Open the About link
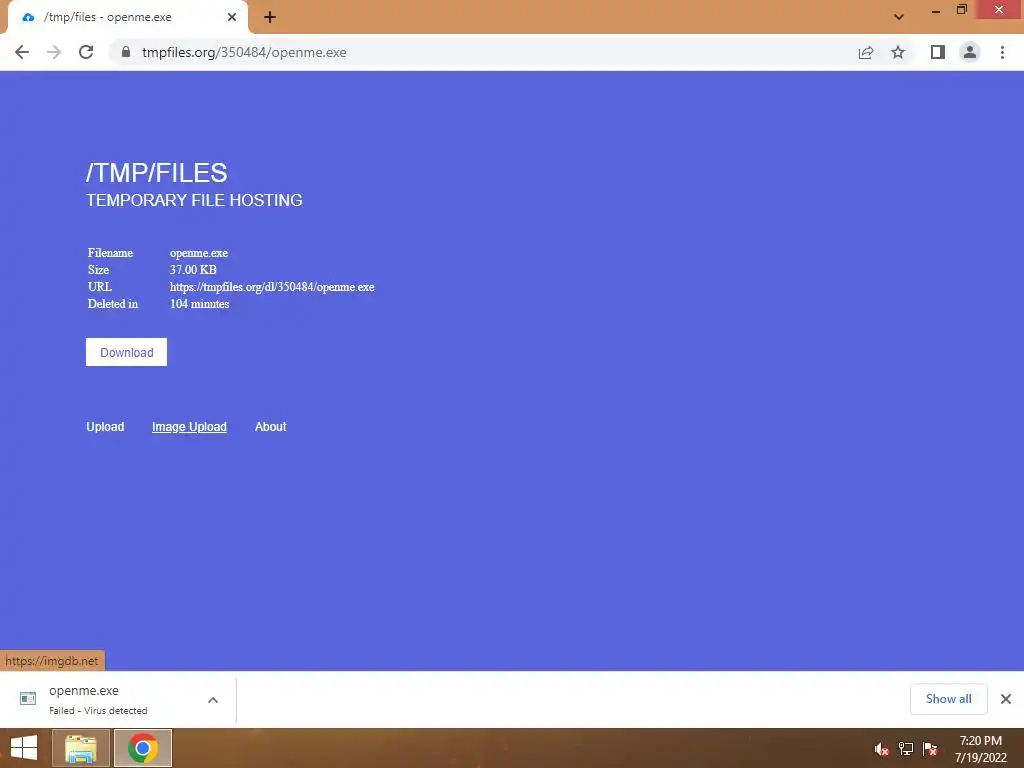Image resolution: width=1024 pixels, height=768 pixels. [x=270, y=426]
